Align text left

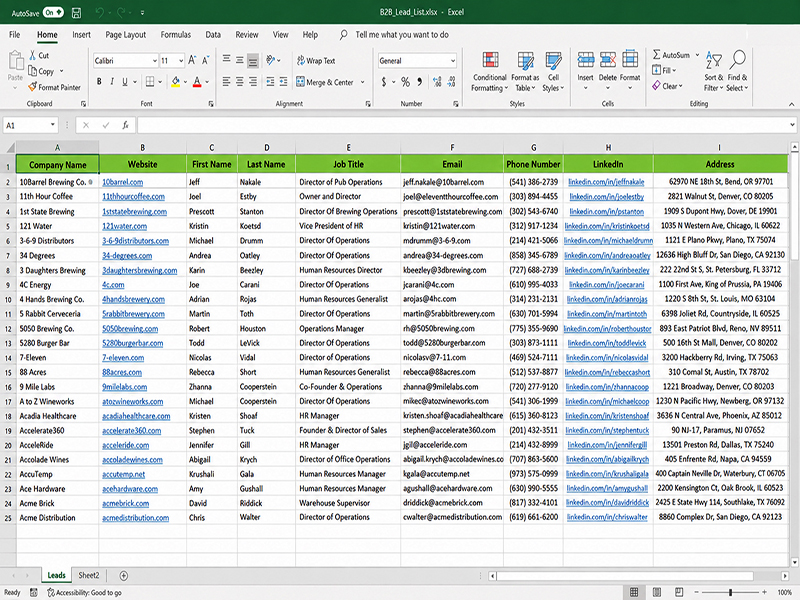(x=226, y=82)
